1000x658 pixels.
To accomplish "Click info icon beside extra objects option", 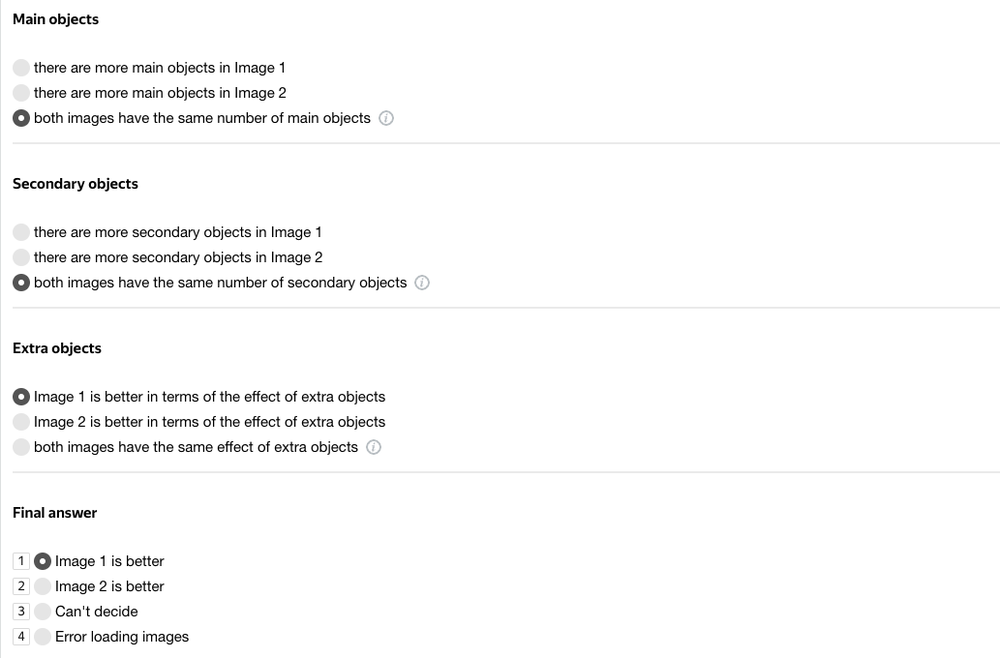I will (x=374, y=447).
